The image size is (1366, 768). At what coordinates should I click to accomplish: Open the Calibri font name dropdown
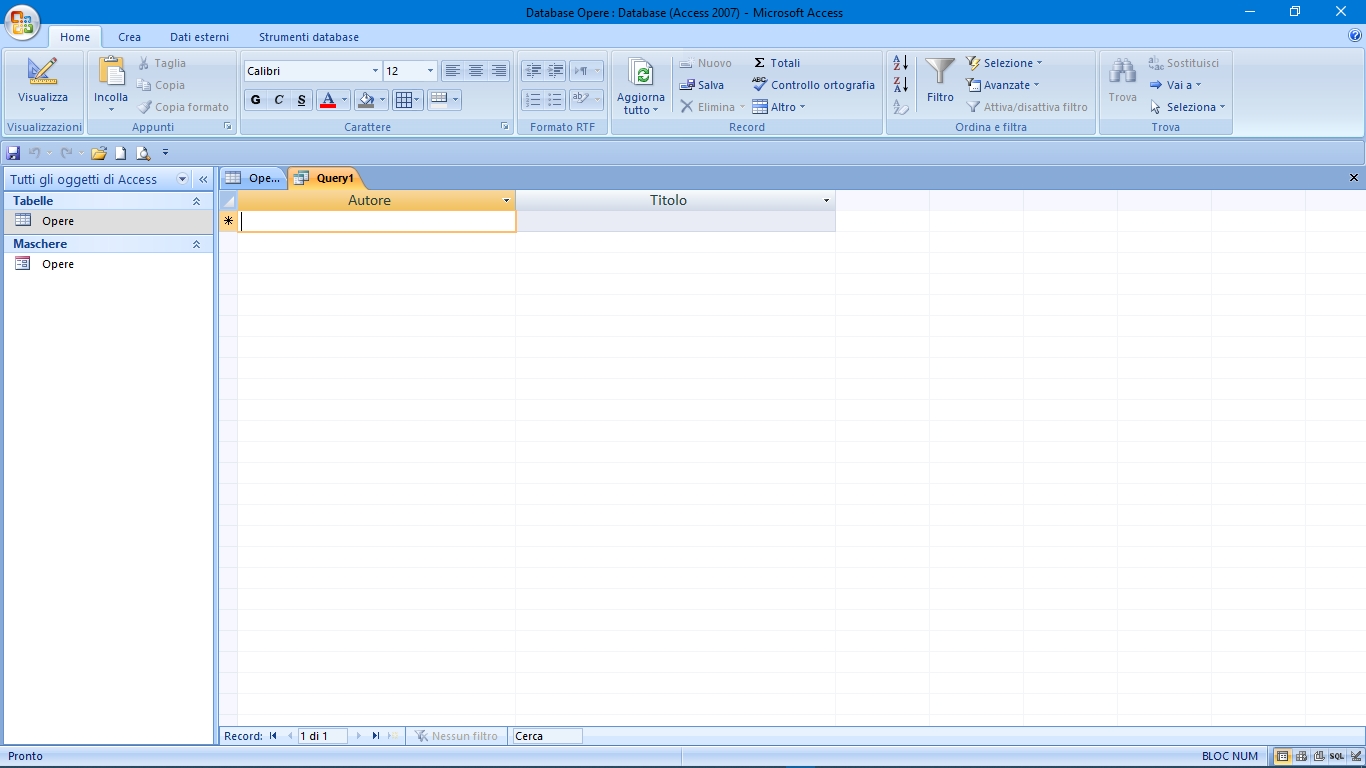[x=375, y=71]
